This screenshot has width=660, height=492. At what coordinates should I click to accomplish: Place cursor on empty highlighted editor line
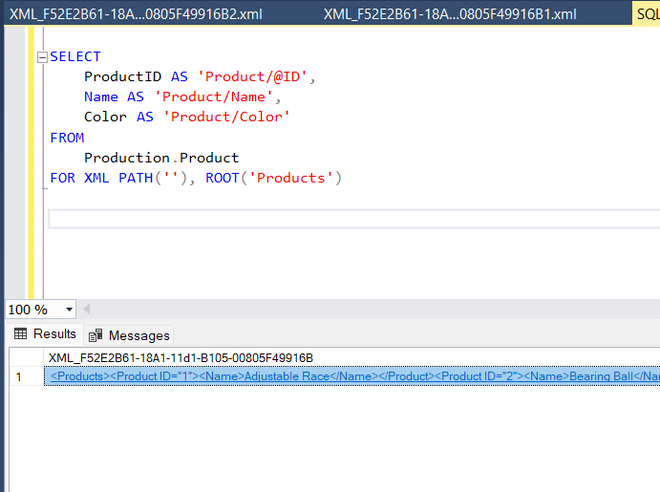point(354,219)
